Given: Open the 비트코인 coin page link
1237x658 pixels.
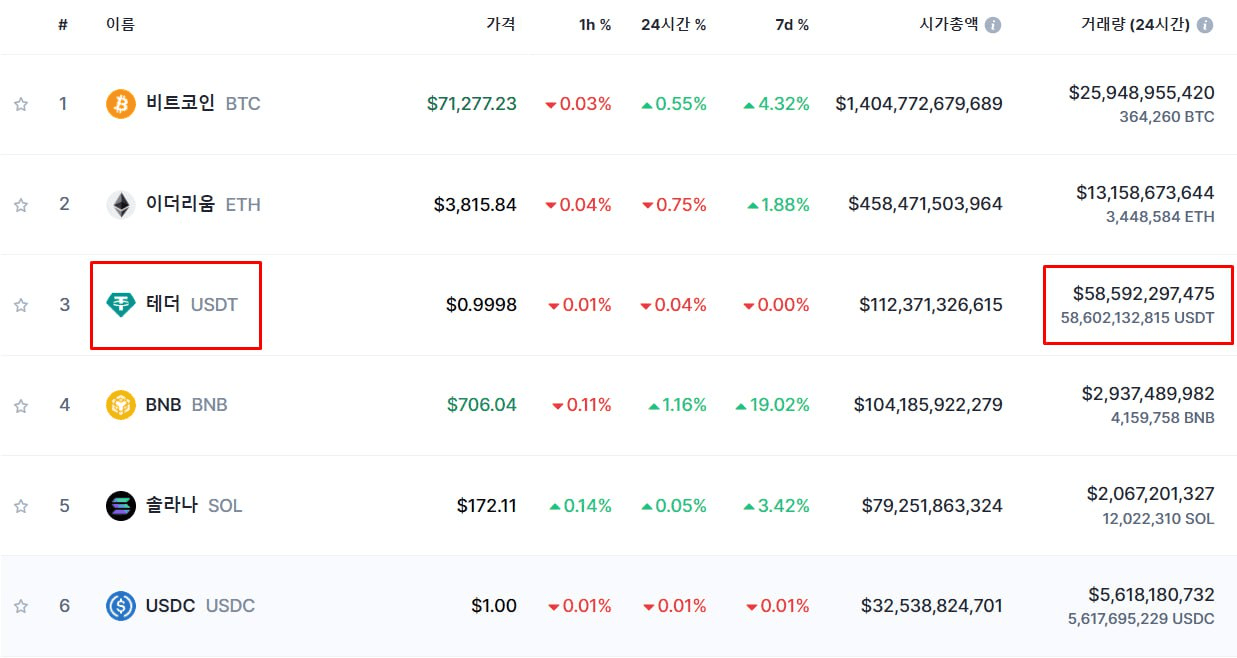Looking at the screenshot, I should 180,103.
